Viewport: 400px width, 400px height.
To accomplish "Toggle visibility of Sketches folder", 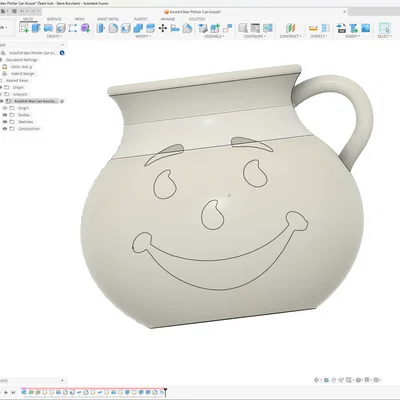I will [x=5, y=122].
